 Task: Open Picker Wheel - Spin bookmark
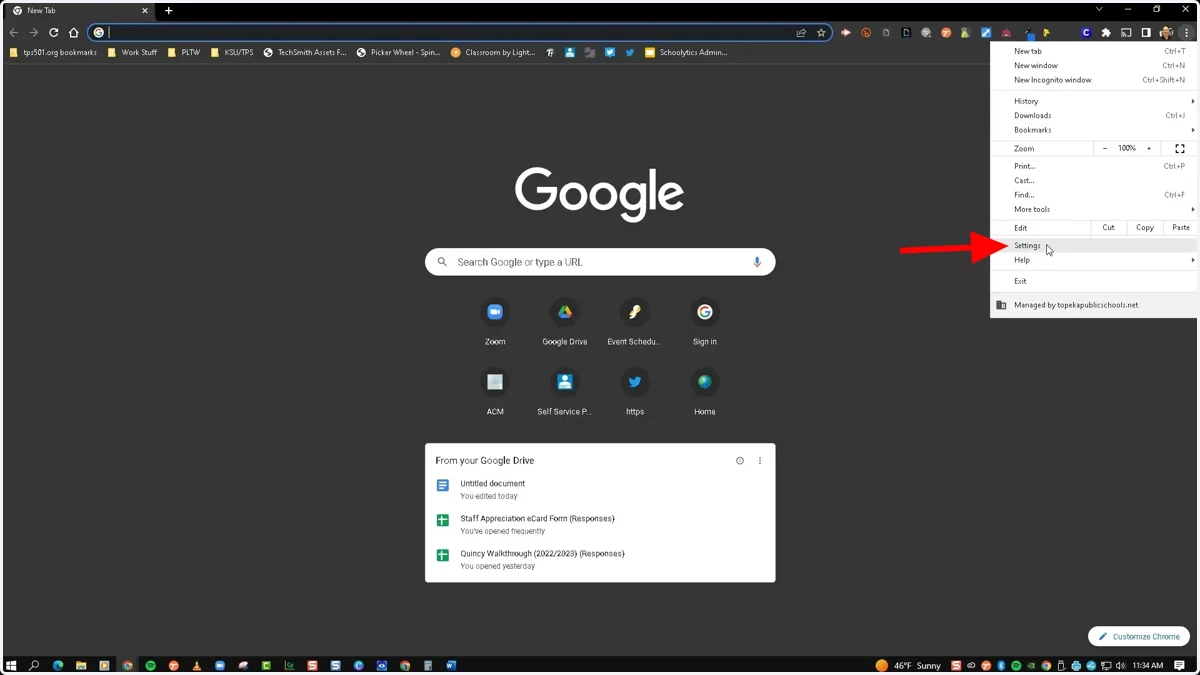[x=399, y=53]
